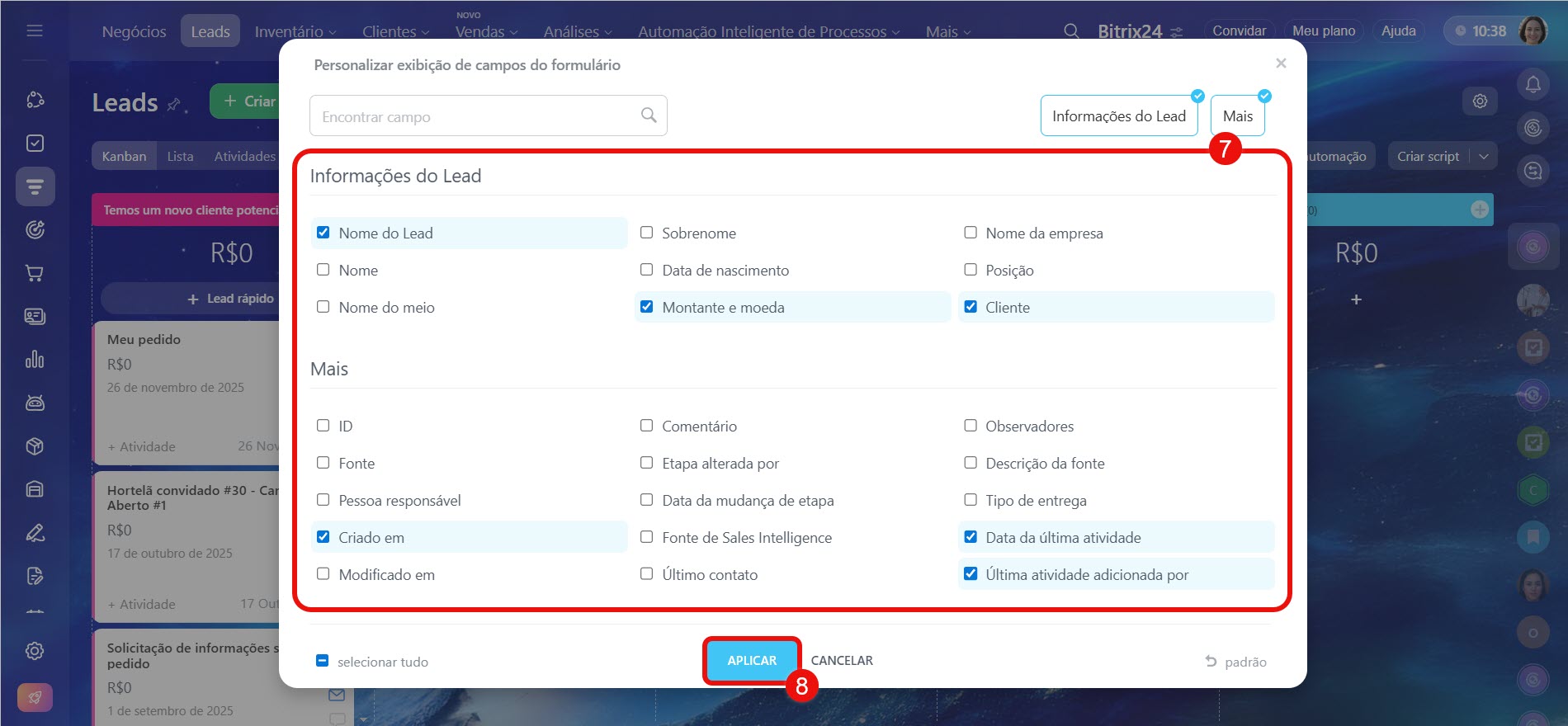The image size is (1568, 726).
Task: Expand the Inventário dropdown menu
Action: click(295, 31)
